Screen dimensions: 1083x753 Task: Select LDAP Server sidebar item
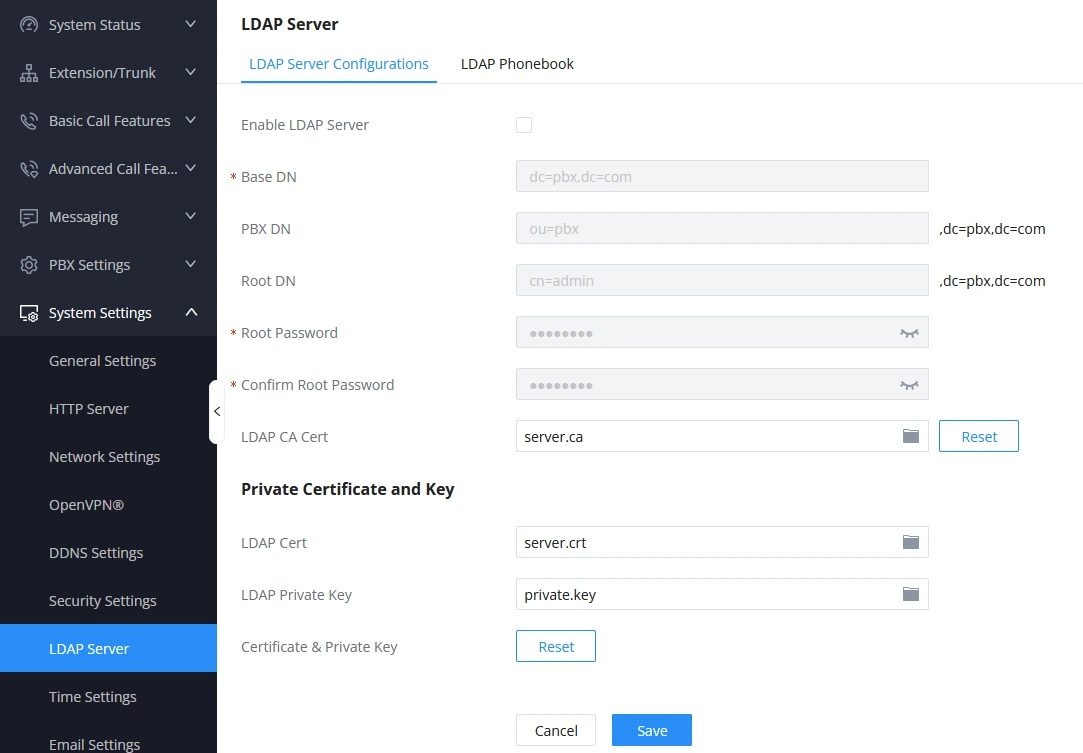[108, 649]
